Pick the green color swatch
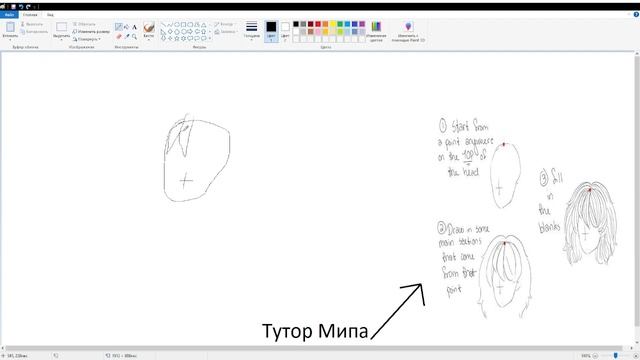The image size is (640, 360). [x=340, y=24]
